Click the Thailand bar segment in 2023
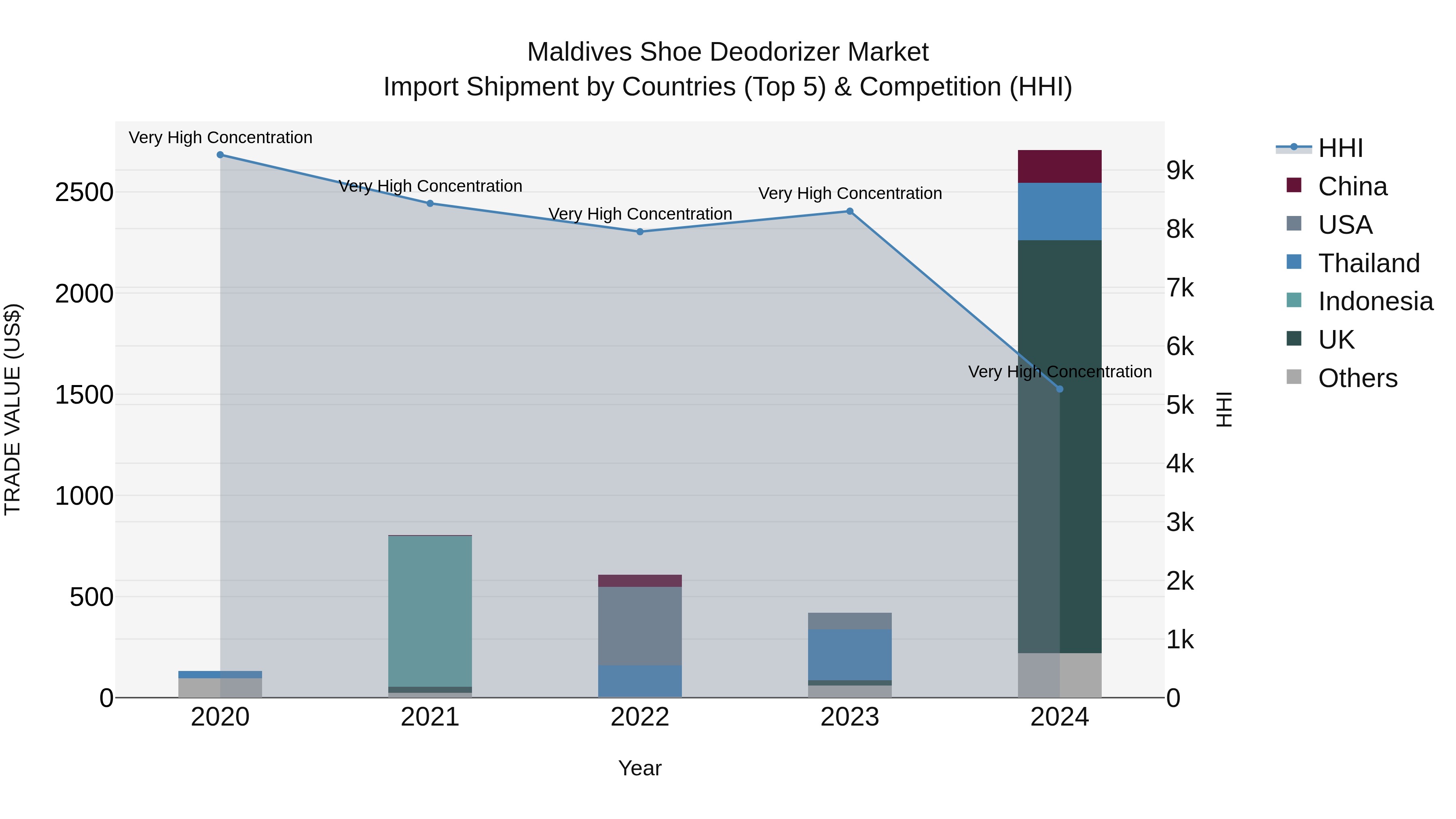This screenshot has height=819, width=1456. (x=849, y=655)
